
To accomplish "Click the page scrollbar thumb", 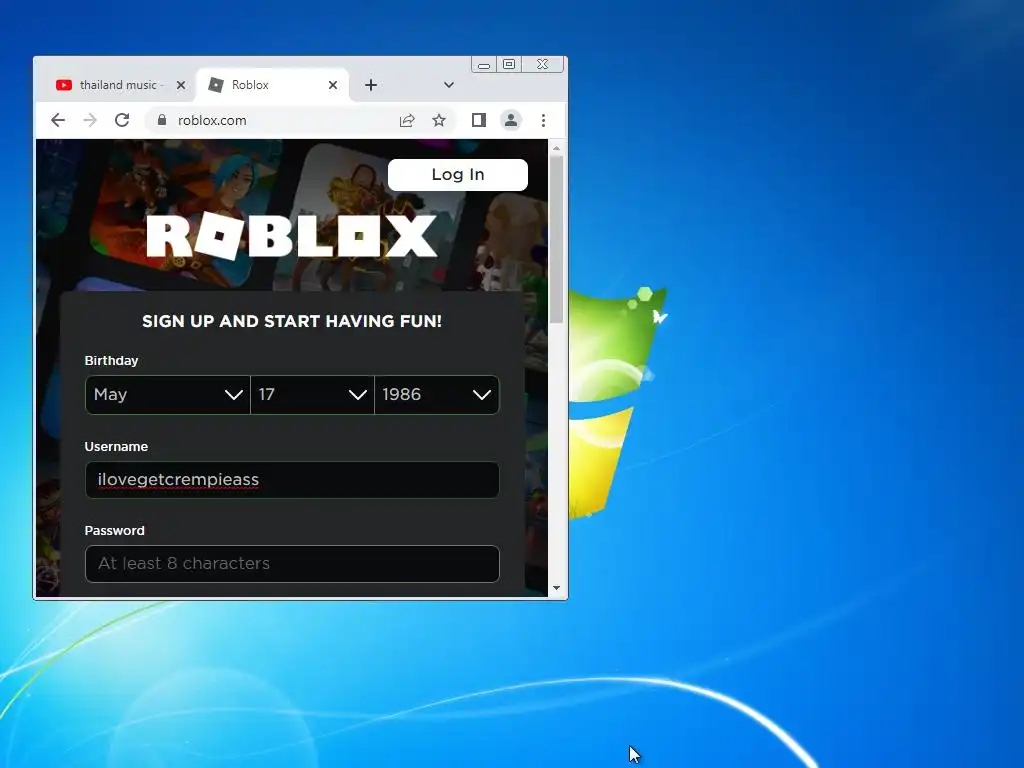I will pyautogui.click(x=556, y=240).
